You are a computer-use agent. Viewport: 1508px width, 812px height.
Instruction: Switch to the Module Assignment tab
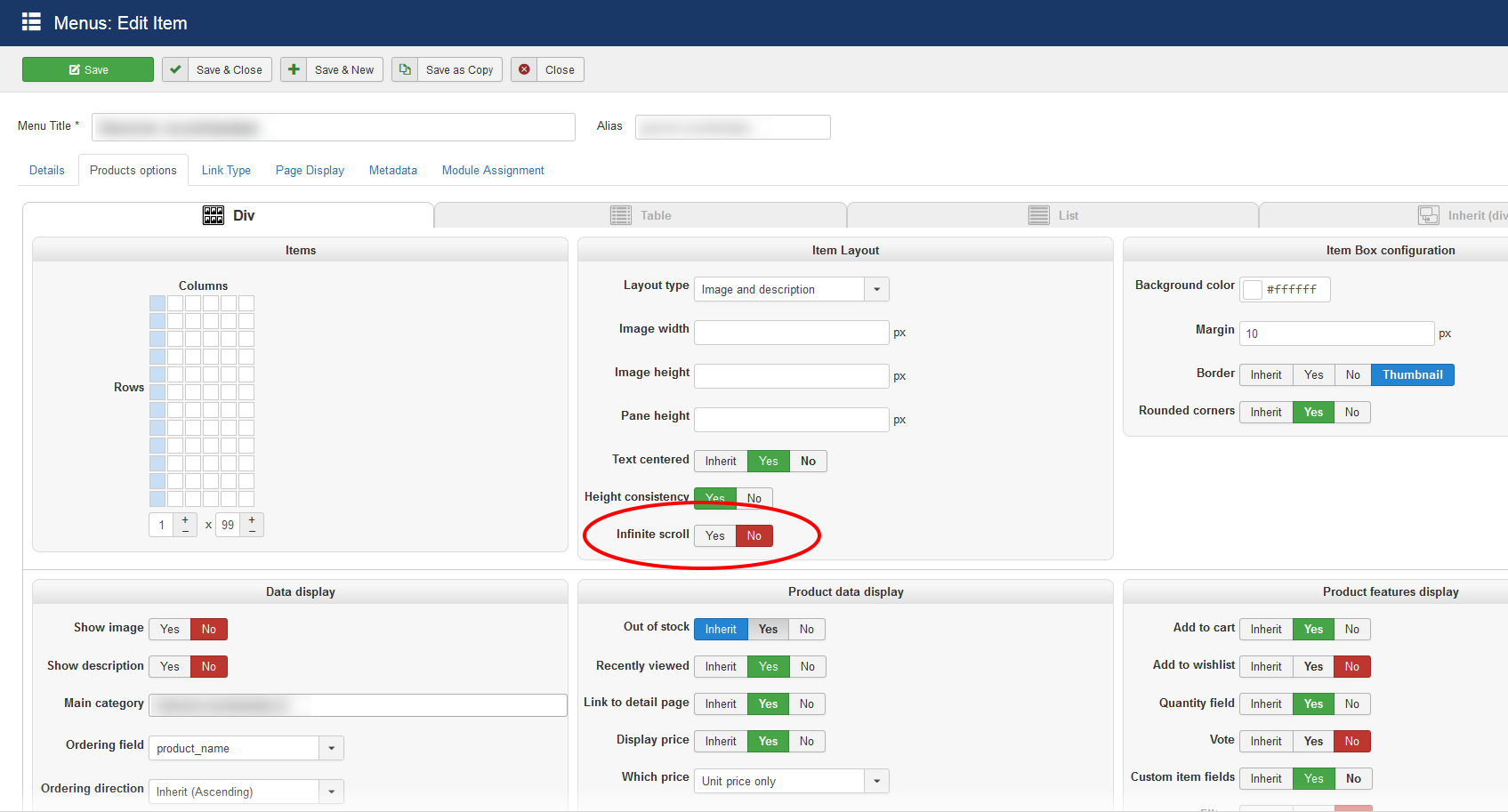[493, 170]
